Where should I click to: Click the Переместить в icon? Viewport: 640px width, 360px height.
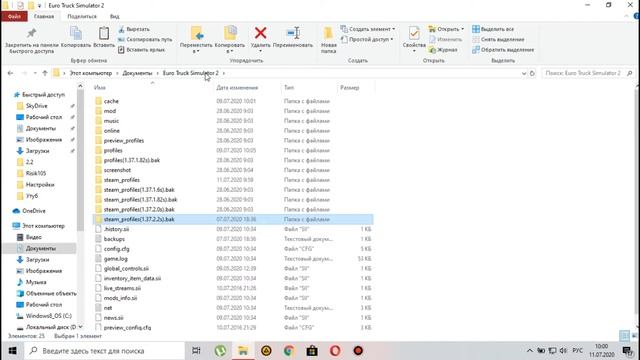click(x=196, y=33)
